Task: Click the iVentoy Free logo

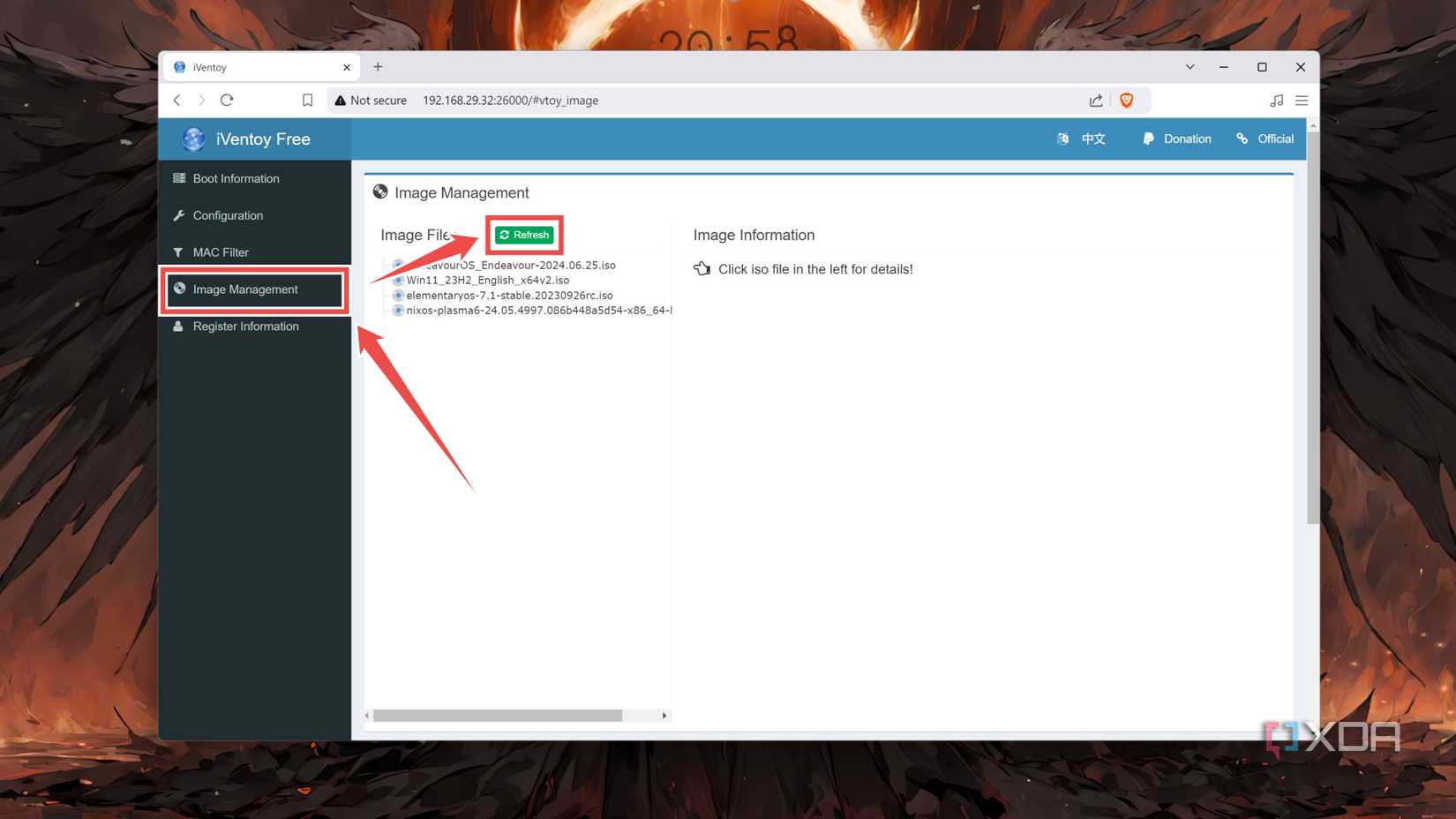Action: (x=246, y=139)
